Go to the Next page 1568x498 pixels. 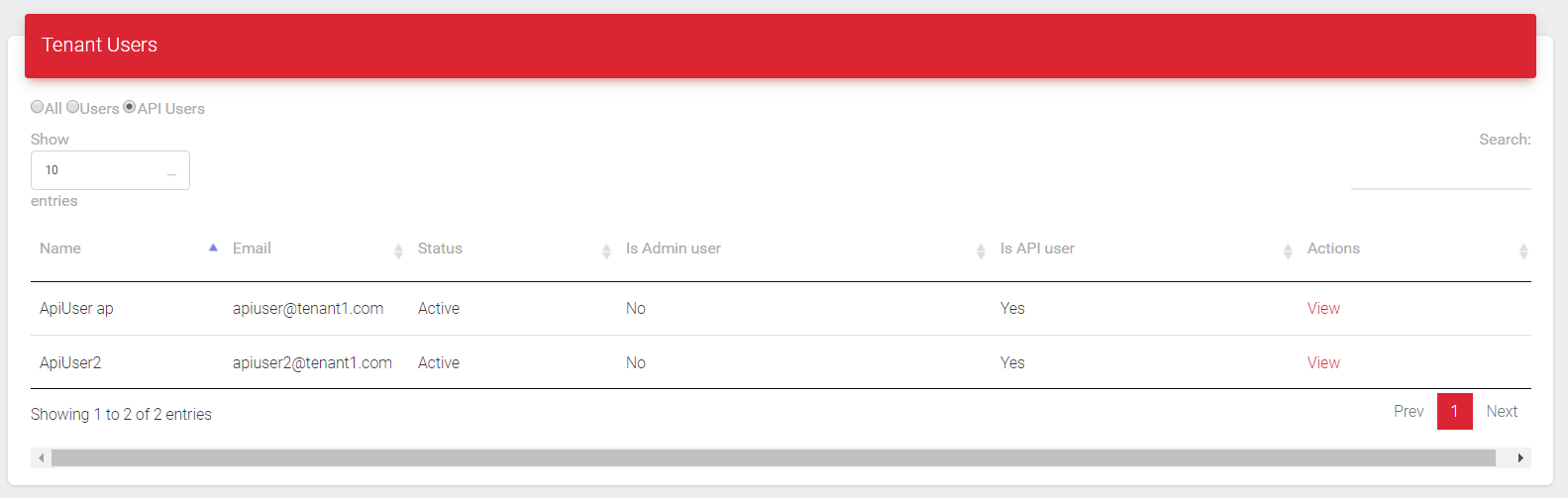click(x=1502, y=412)
